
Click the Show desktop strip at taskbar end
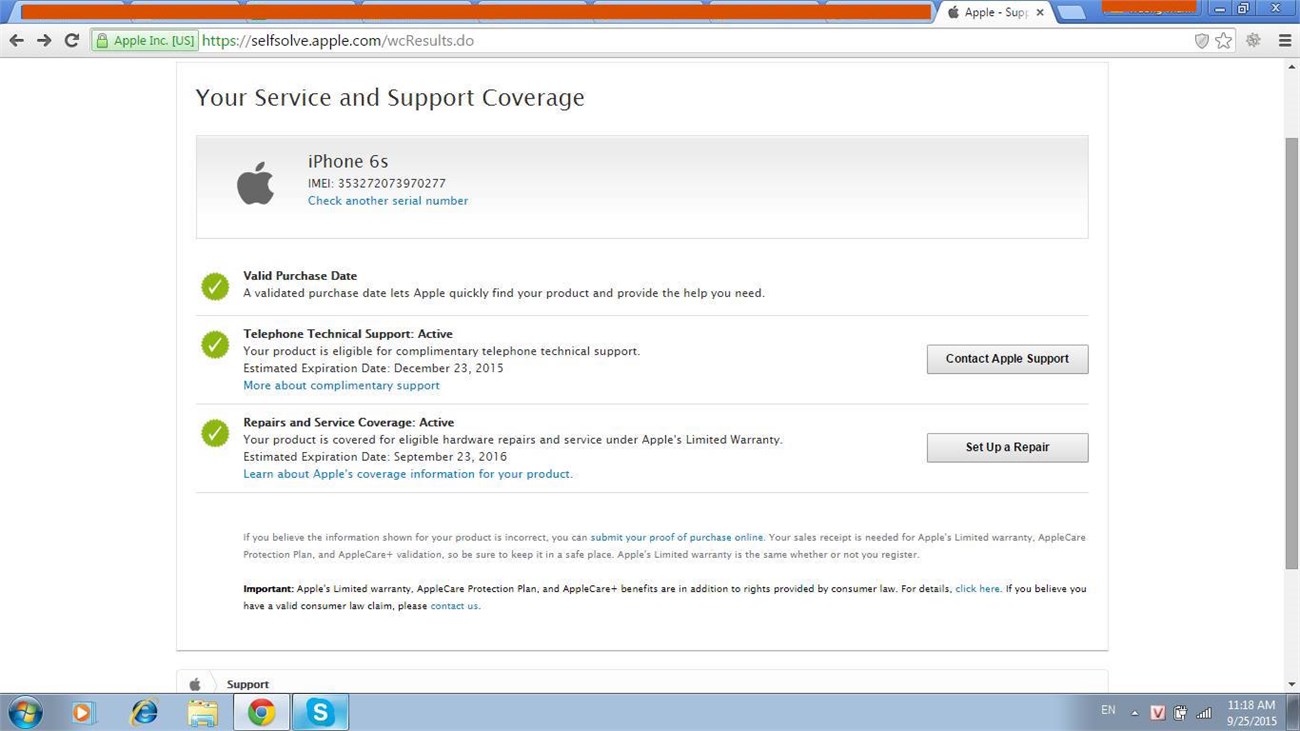point(1293,712)
